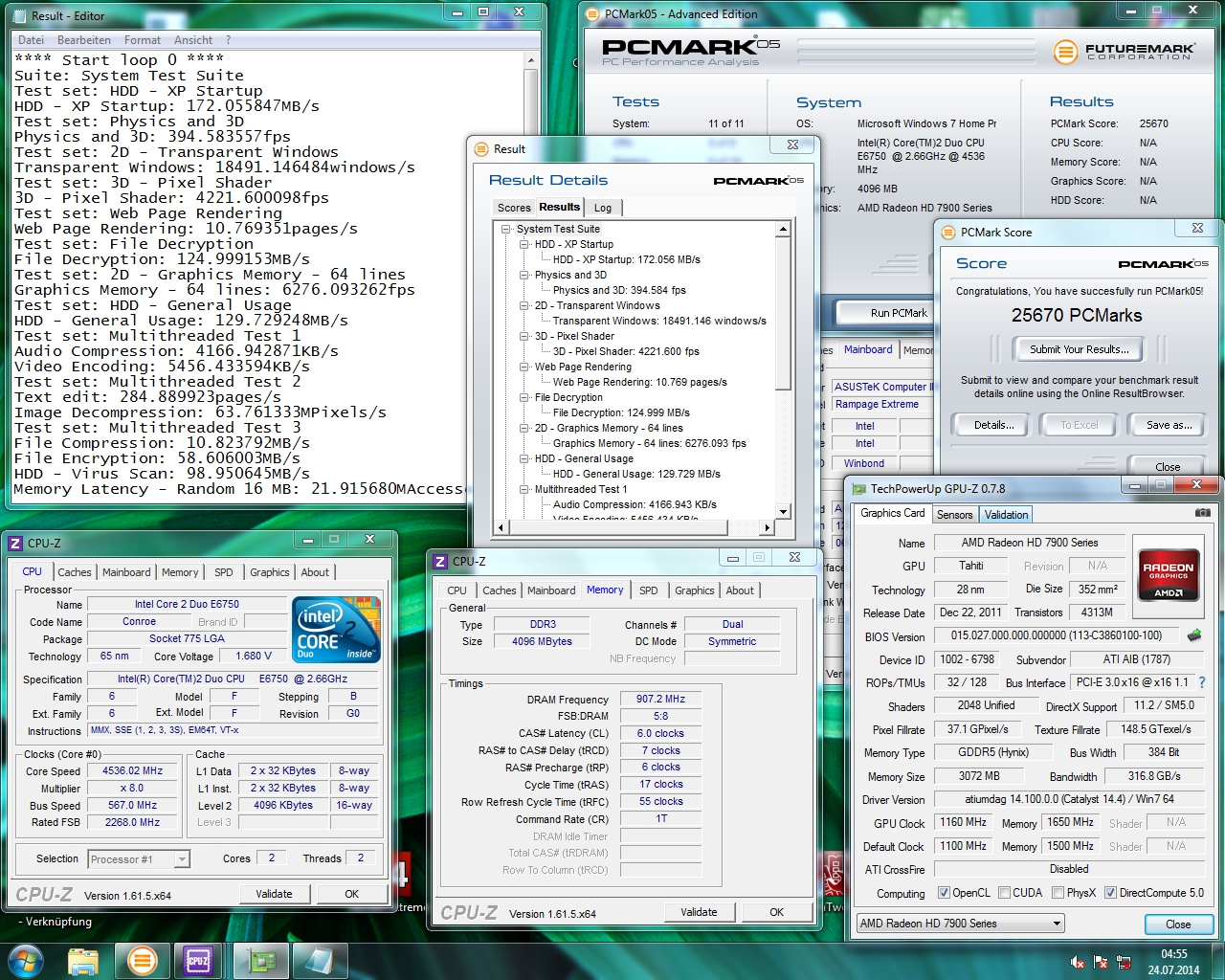Switch to the Log tab in Result Details
The width and height of the screenshot is (1225, 980).
tap(603, 208)
